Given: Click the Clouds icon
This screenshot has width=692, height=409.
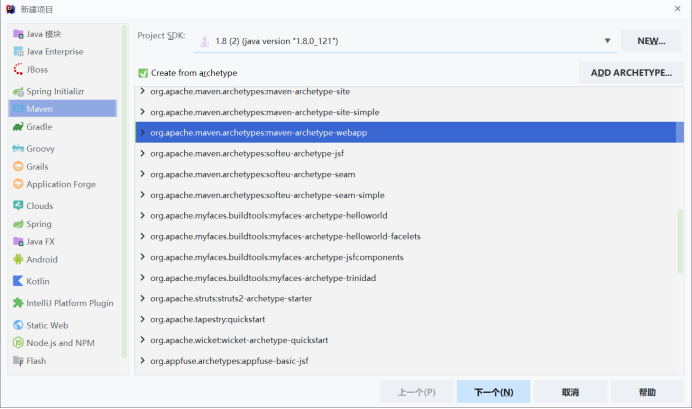Looking at the screenshot, I should 18,206.
